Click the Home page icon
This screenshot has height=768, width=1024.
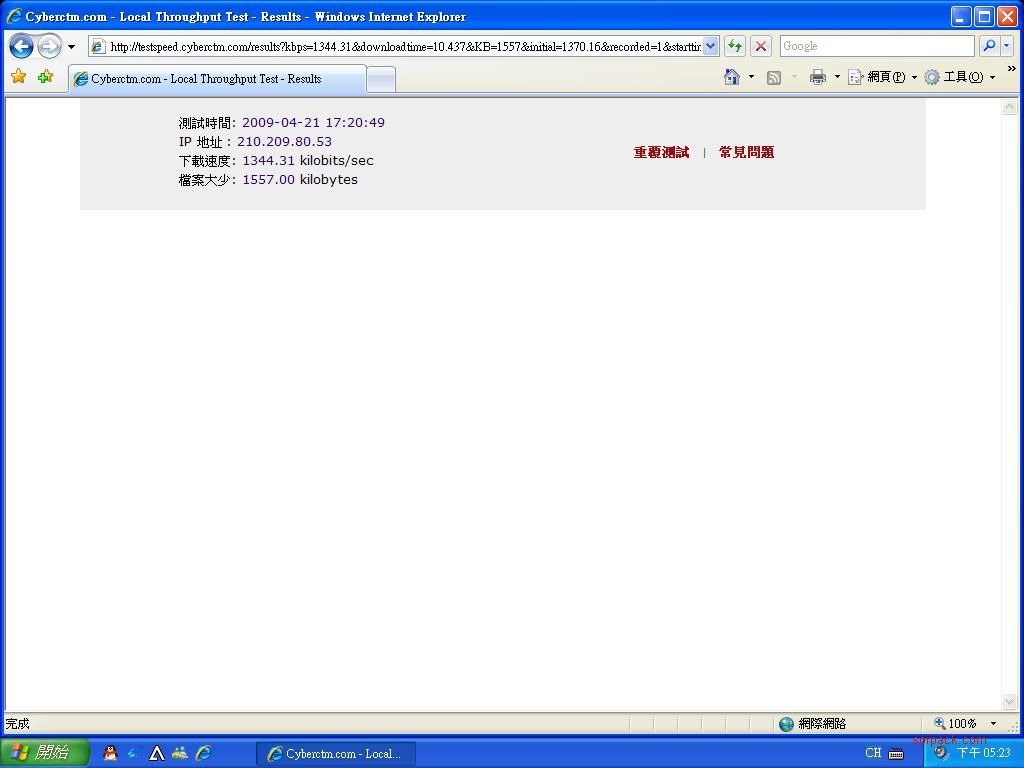point(732,77)
